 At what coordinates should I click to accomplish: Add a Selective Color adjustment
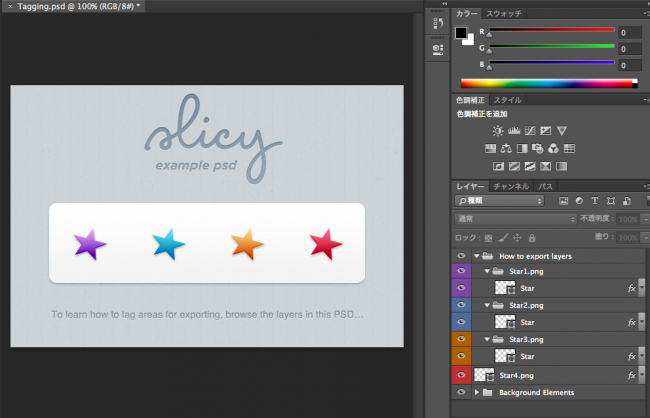(546, 166)
